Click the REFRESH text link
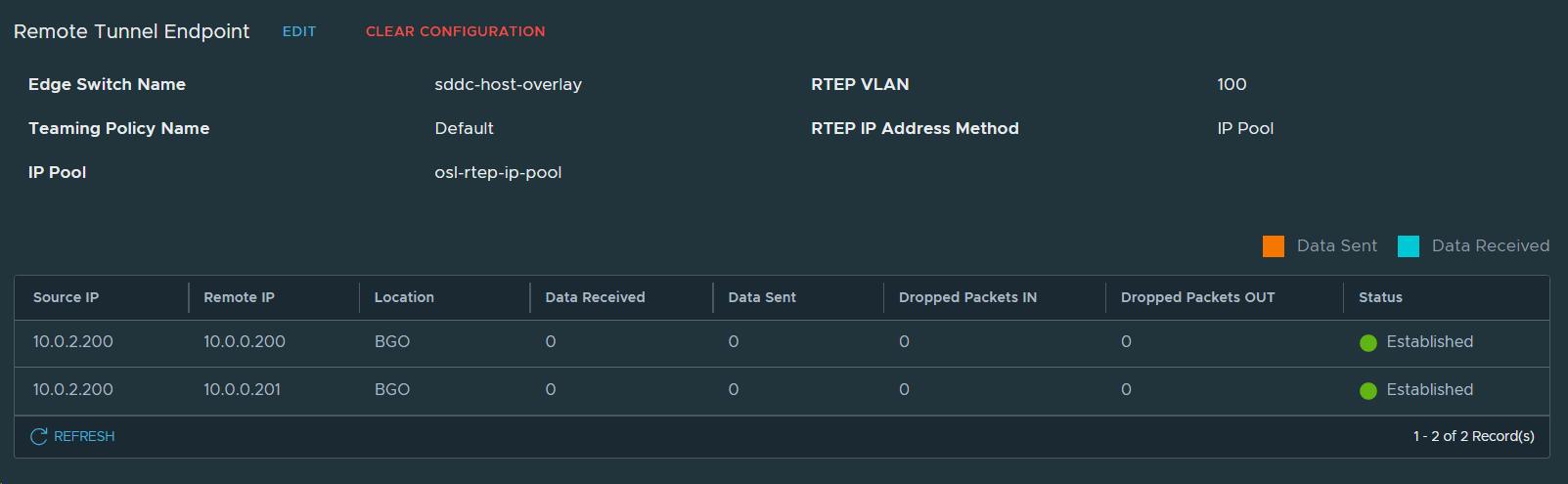The image size is (1568, 484). (x=84, y=436)
